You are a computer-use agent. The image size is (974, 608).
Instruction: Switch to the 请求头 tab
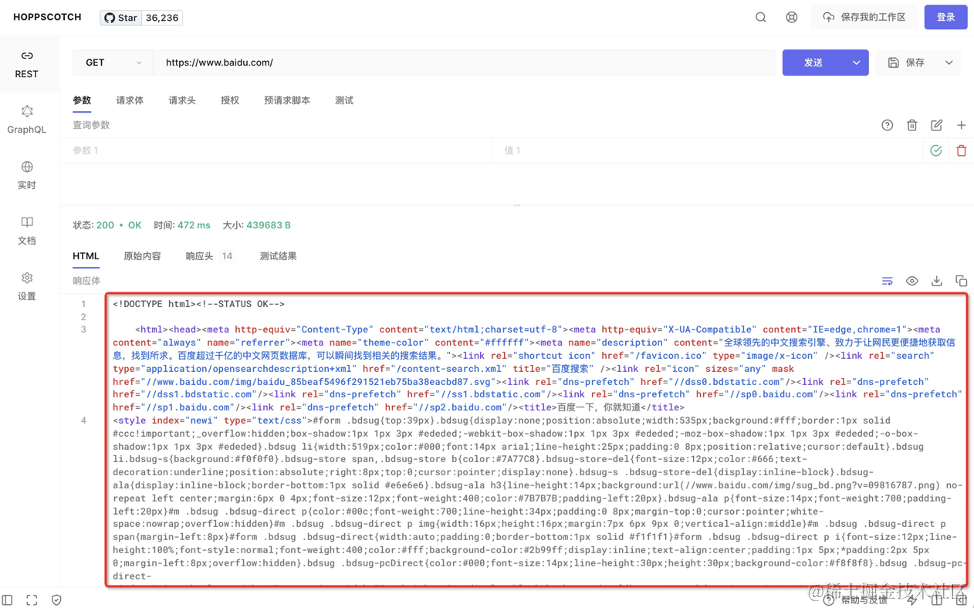[x=182, y=101]
